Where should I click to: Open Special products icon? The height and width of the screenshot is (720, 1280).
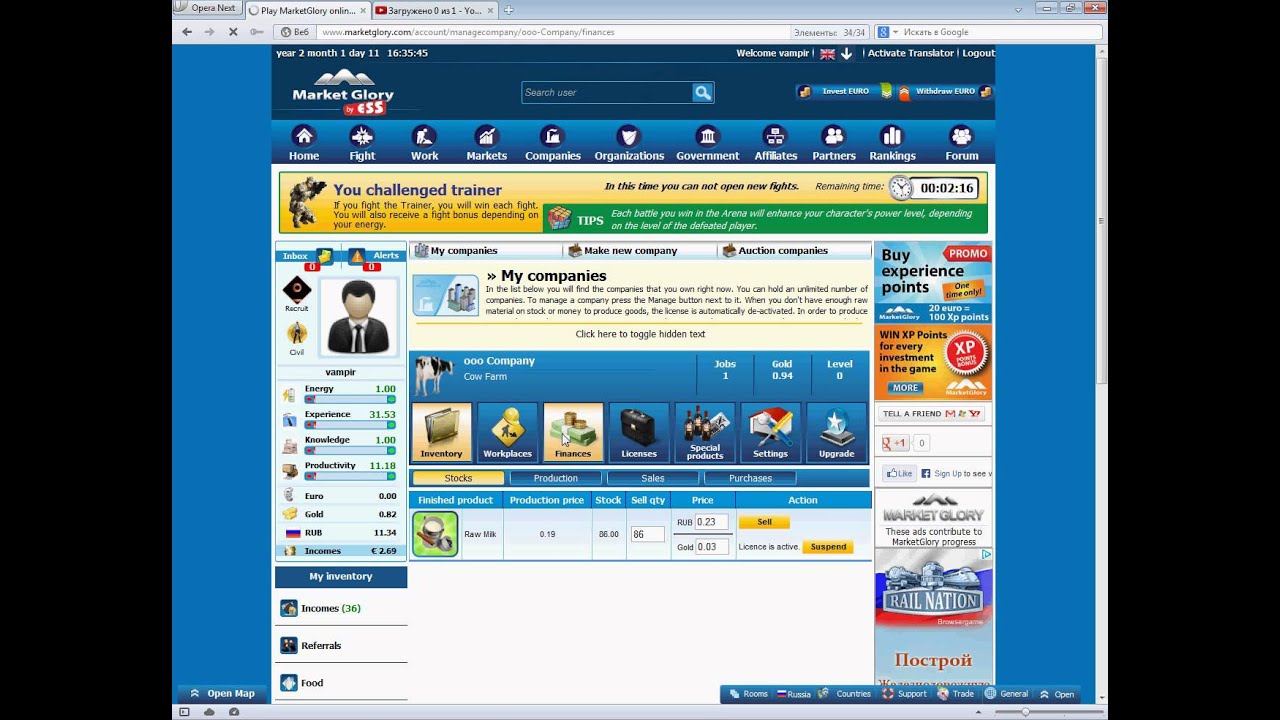705,432
